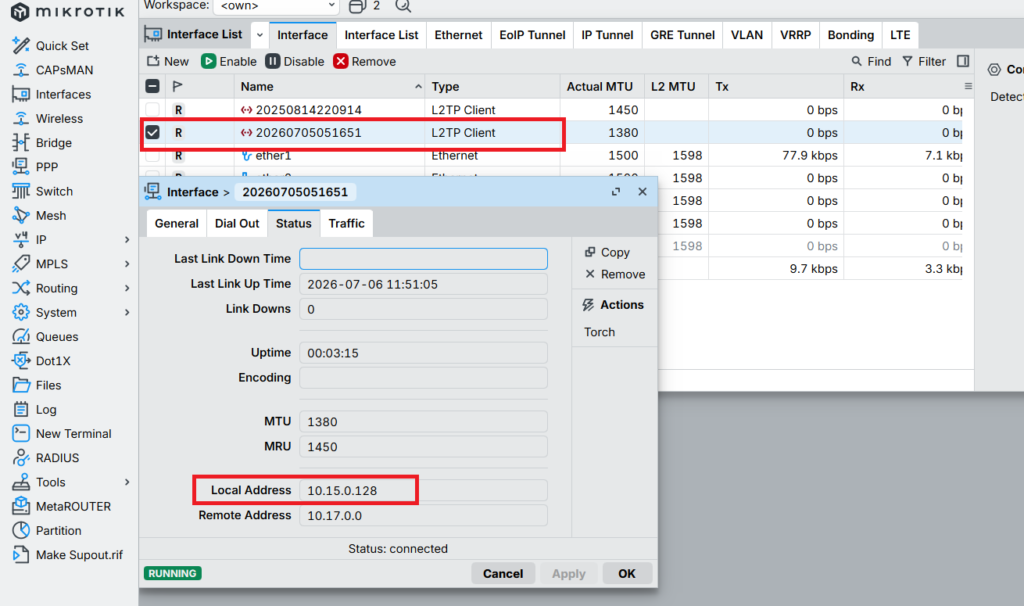1024x606 pixels.
Task: Open Filter for interface table
Action: (x=924, y=61)
